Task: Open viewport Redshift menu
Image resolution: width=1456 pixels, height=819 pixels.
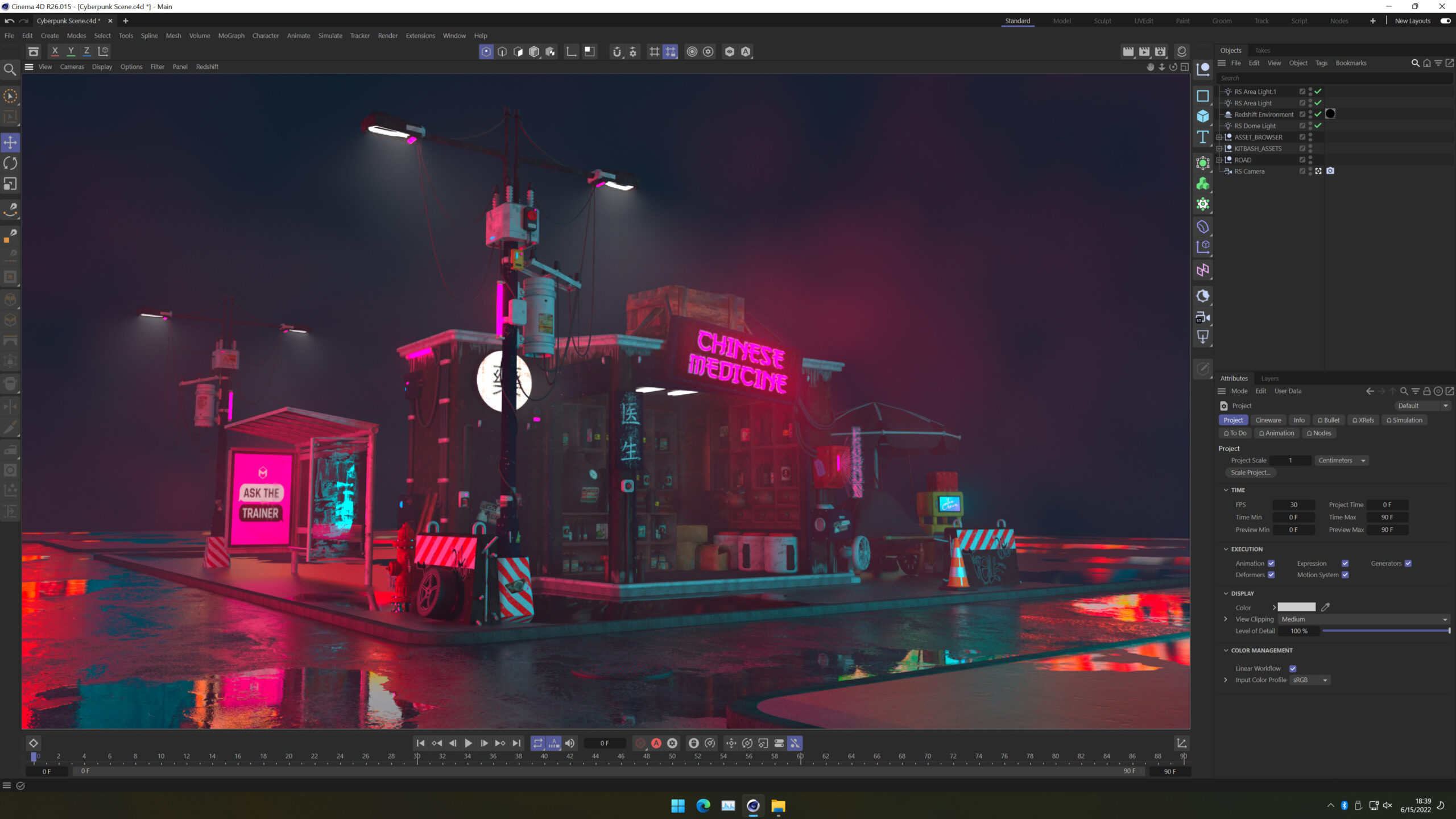Action: [207, 67]
